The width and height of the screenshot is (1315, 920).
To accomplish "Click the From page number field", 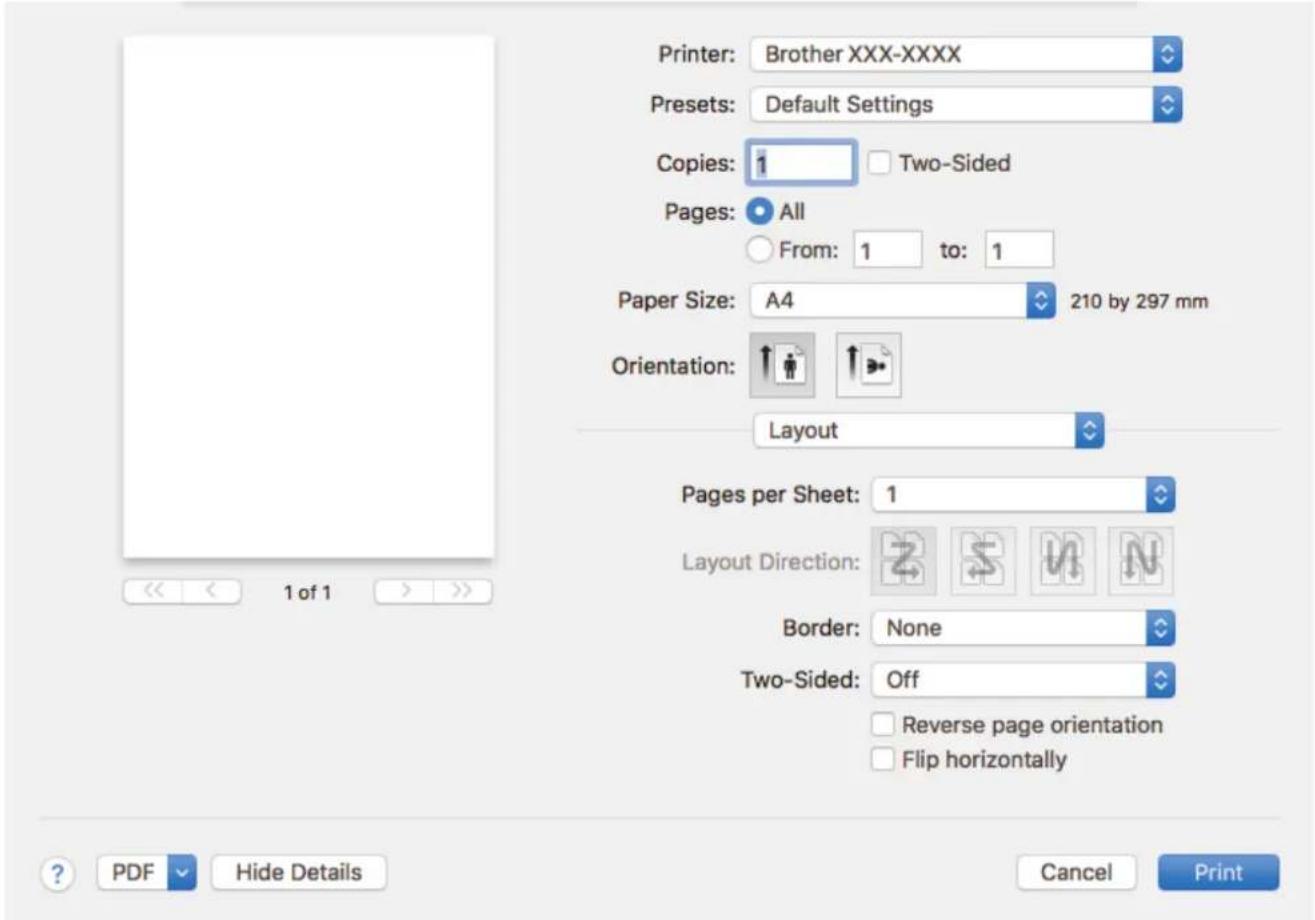I will click(x=886, y=248).
